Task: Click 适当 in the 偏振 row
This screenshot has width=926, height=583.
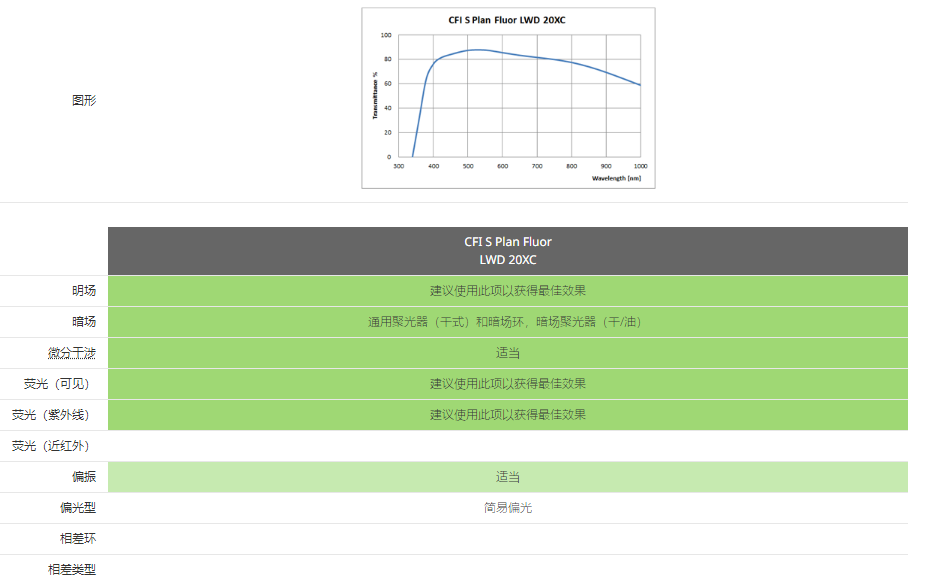Action: point(508,477)
